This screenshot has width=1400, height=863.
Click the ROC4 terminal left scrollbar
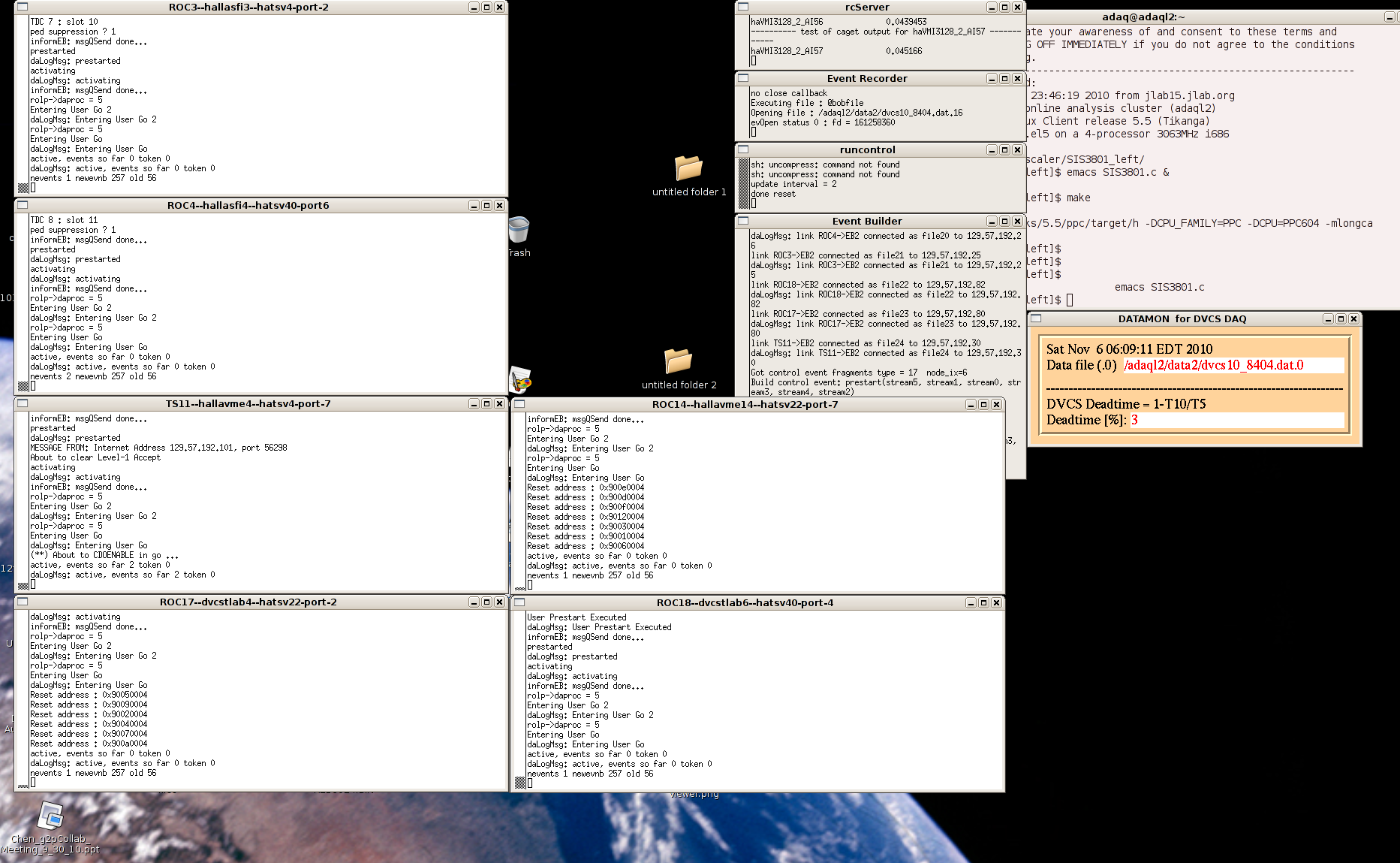[x=23, y=302]
